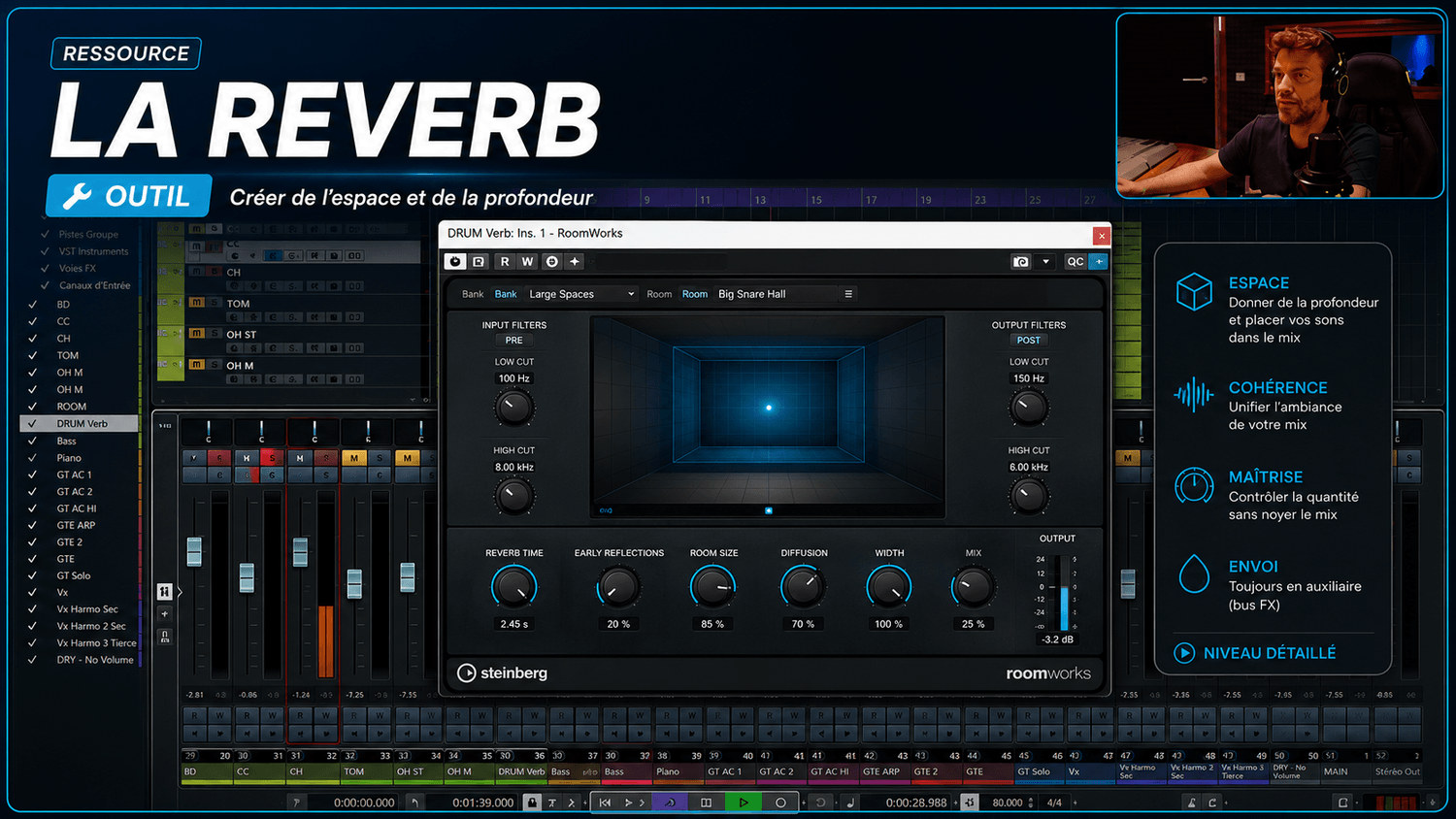Click the output High Cut knob at 6.00 kHz
This screenshot has height=819, width=1456.
(x=1029, y=497)
